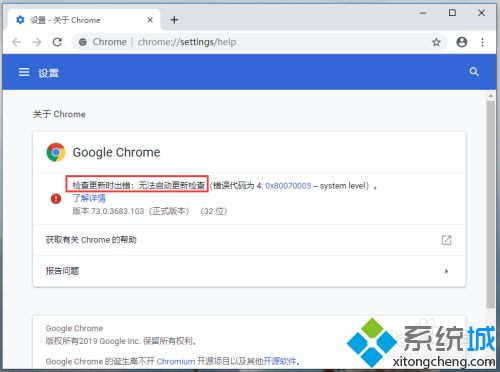The height and width of the screenshot is (372, 500).
Task: Click the settings page vertical scrollbar
Action: (490, 204)
